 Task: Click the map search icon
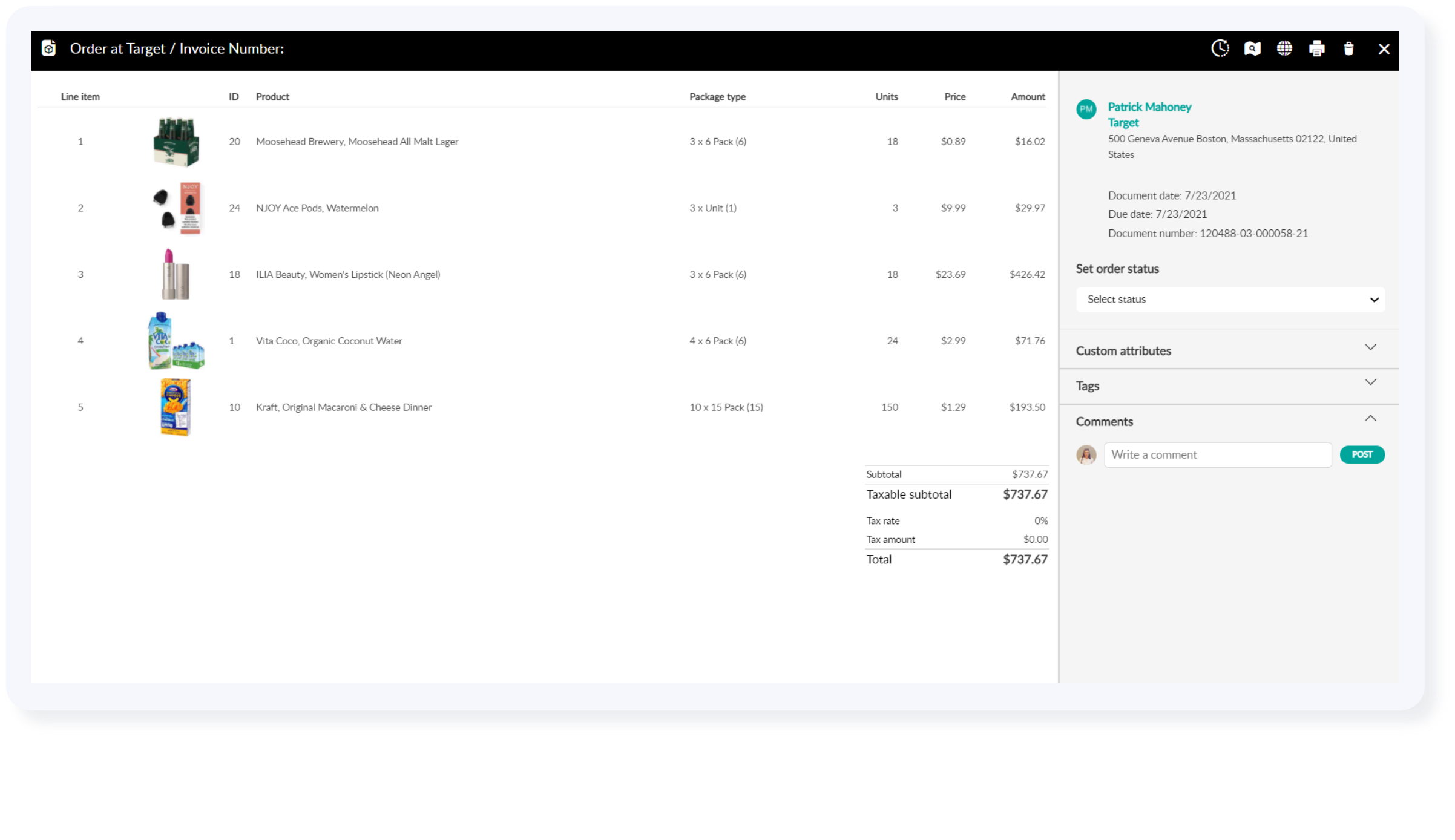[x=1252, y=48]
